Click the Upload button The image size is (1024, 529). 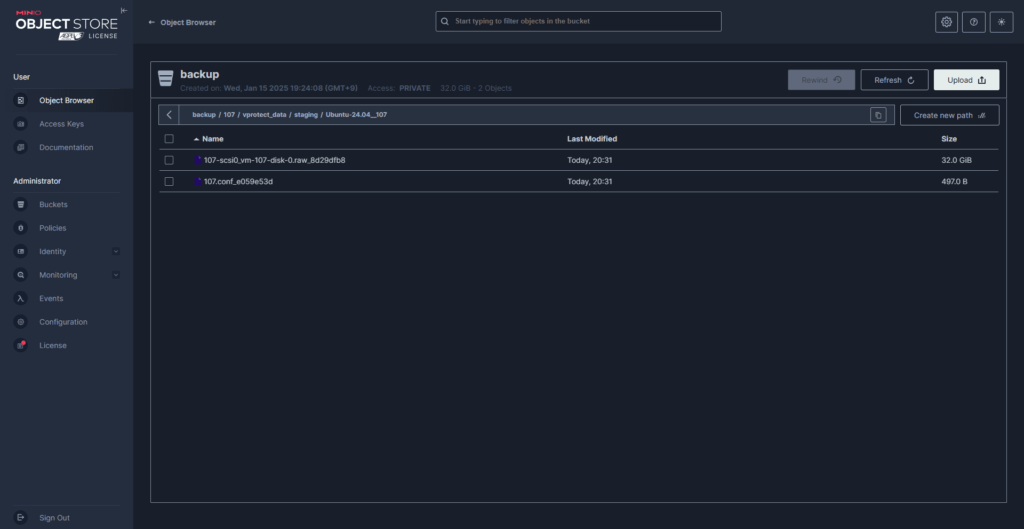(x=965, y=80)
